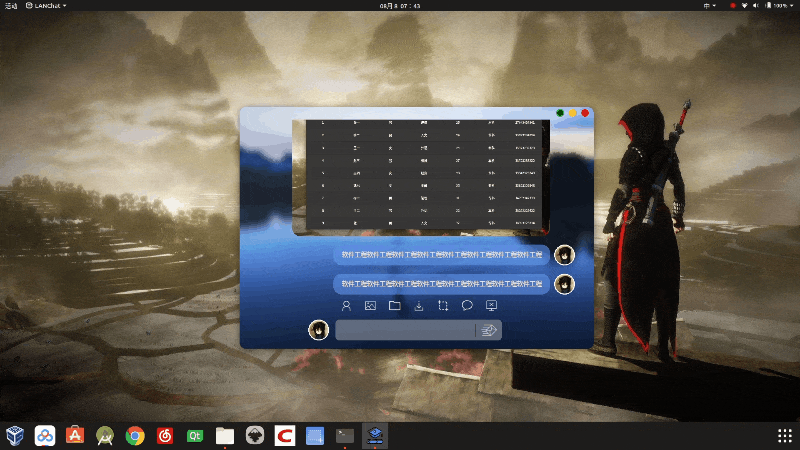Click the second 软件工程 message bubble
The width and height of the screenshot is (800, 450).
[x=441, y=284]
